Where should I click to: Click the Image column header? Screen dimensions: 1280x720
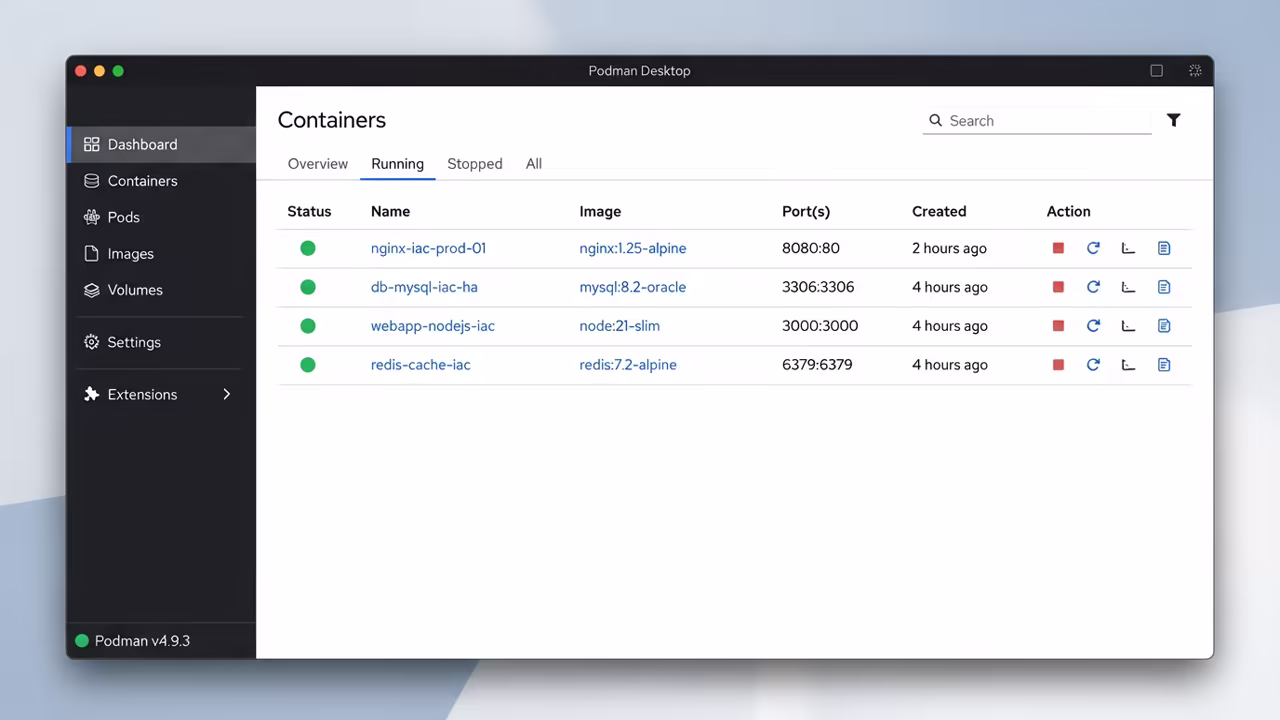pos(600,211)
